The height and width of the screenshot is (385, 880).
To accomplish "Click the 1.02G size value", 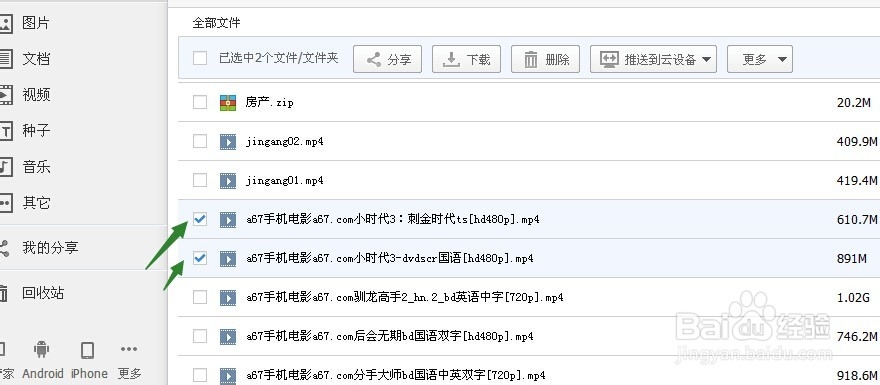I will (x=854, y=297).
